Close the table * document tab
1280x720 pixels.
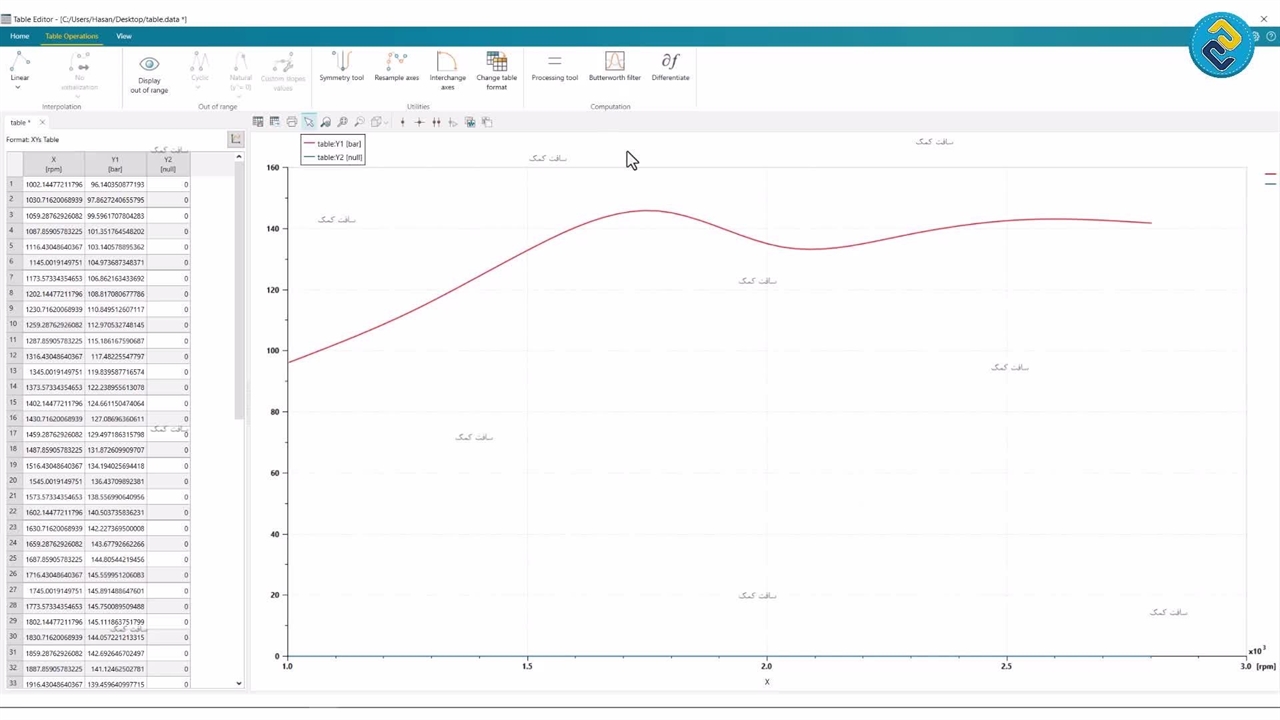pyautogui.click(x=42, y=123)
